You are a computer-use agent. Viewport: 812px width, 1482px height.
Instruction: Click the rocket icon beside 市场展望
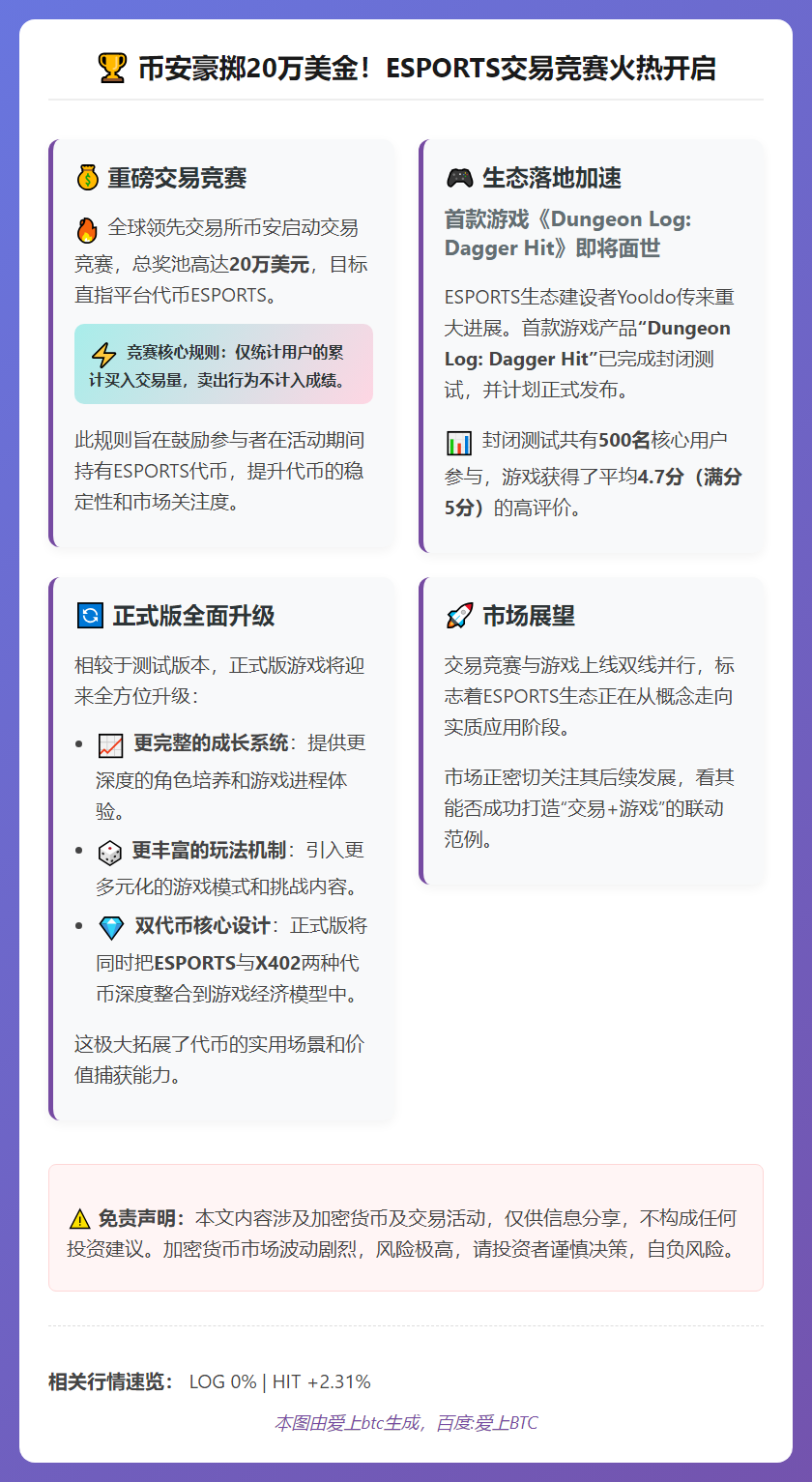tap(459, 616)
